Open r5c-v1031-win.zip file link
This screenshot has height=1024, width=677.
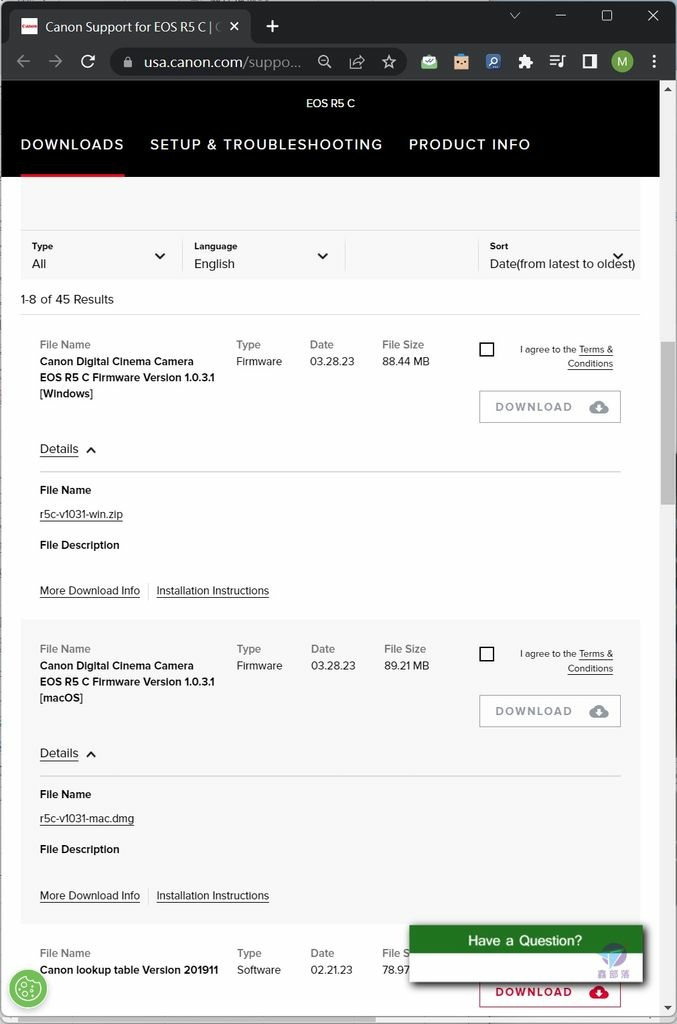(81, 514)
